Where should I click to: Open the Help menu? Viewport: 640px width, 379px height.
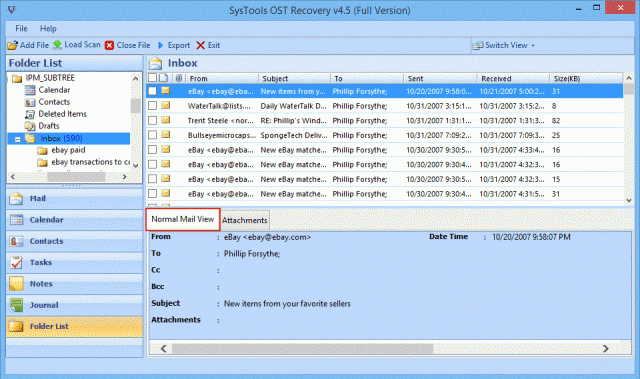click(48, 29)
